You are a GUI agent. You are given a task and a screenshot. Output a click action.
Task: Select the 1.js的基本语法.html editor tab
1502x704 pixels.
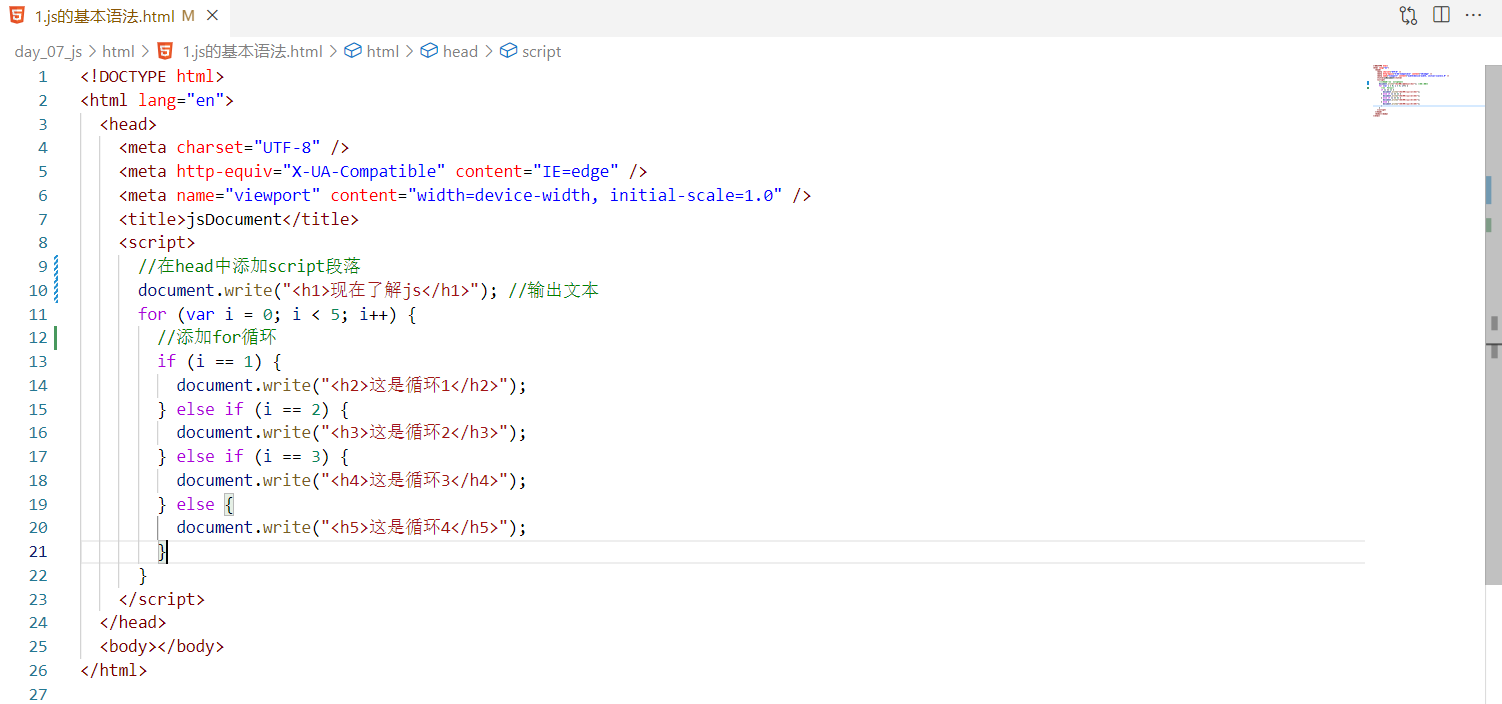[x=113, y=16]
